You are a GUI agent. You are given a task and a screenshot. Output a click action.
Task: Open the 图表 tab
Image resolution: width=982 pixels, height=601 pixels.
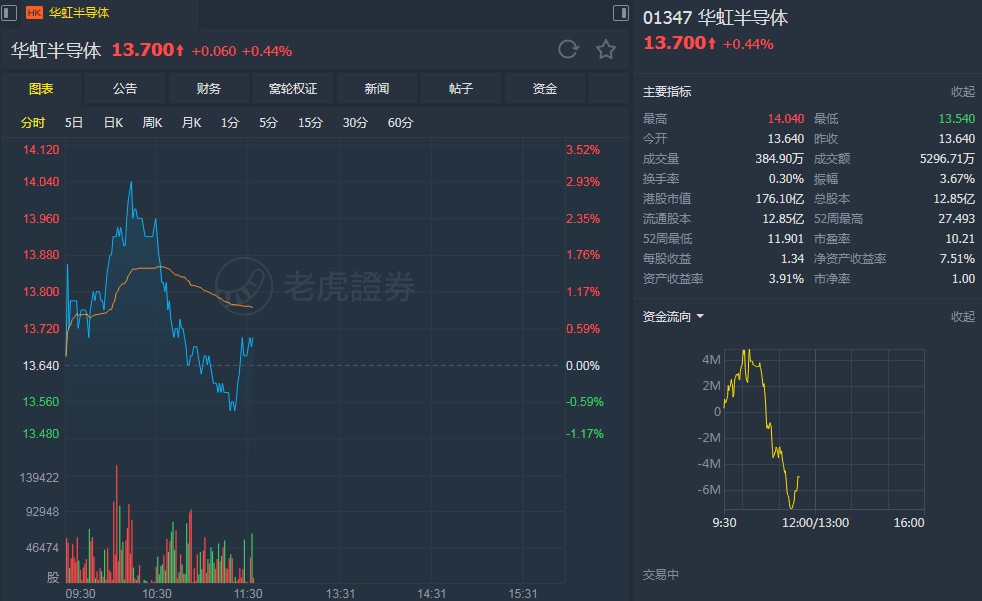41,89
